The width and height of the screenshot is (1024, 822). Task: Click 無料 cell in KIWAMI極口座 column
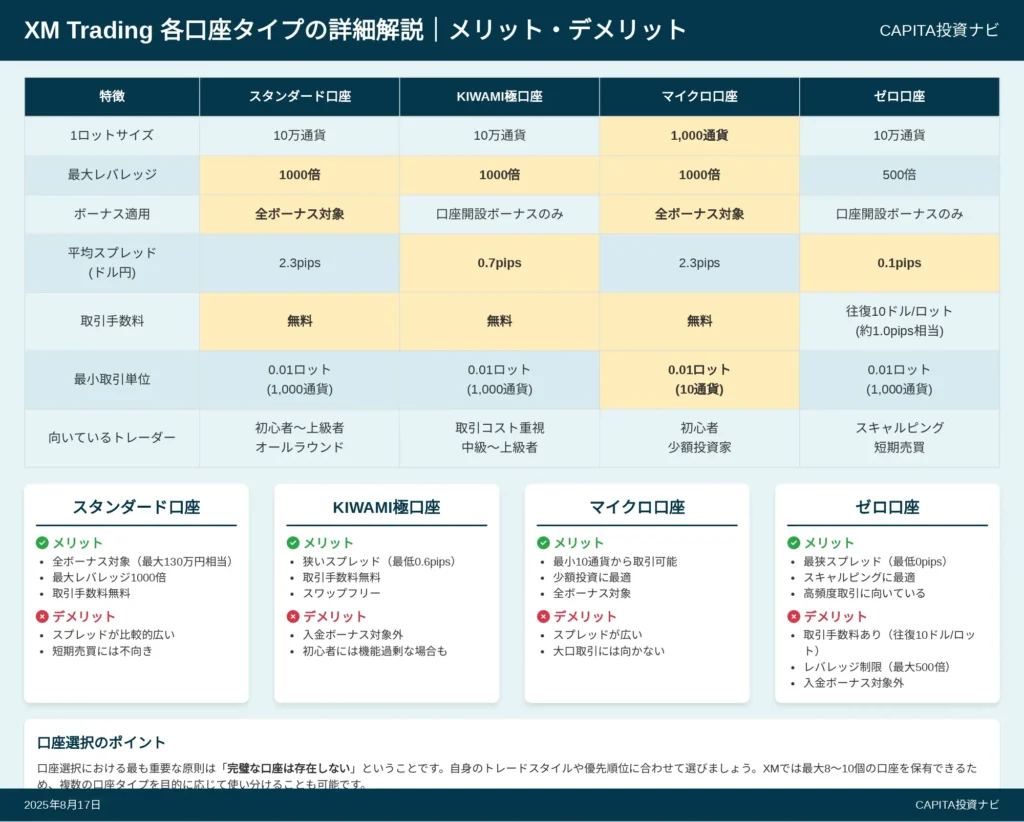point(500,321)
